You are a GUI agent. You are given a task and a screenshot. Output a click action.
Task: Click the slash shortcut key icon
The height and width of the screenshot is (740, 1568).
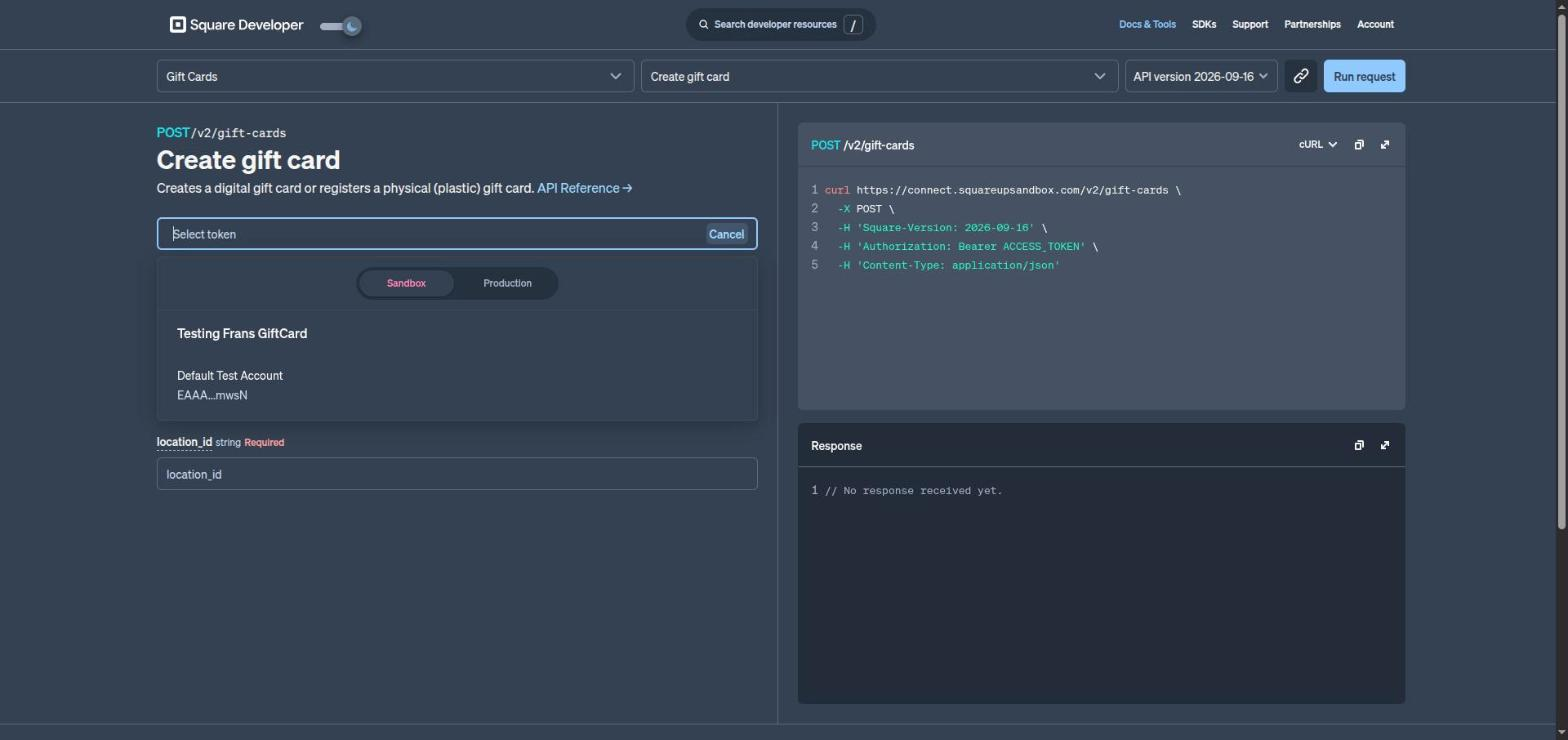click(853, 25)
